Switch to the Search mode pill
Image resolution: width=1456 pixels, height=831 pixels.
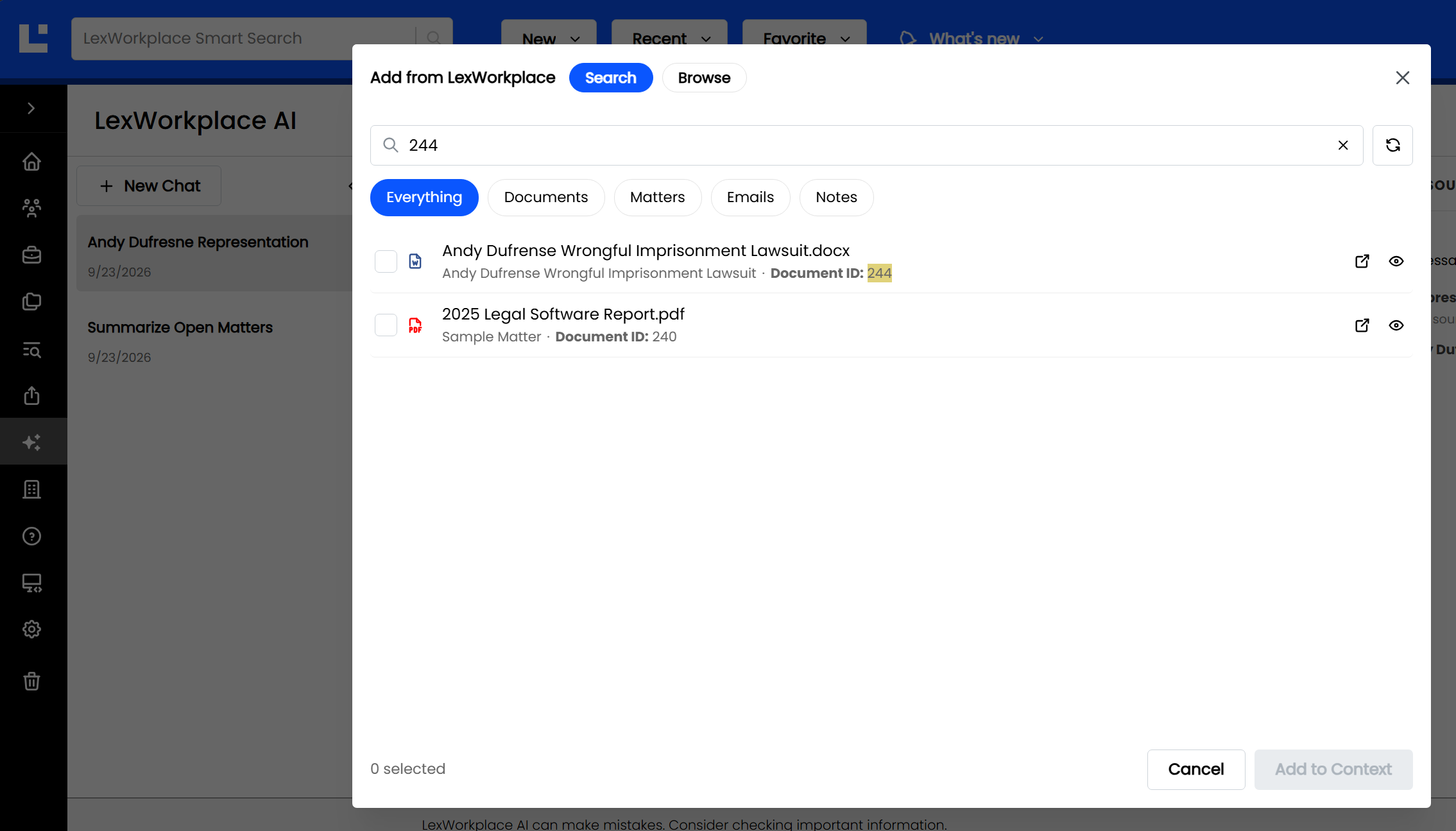click(x=611, y=78)
